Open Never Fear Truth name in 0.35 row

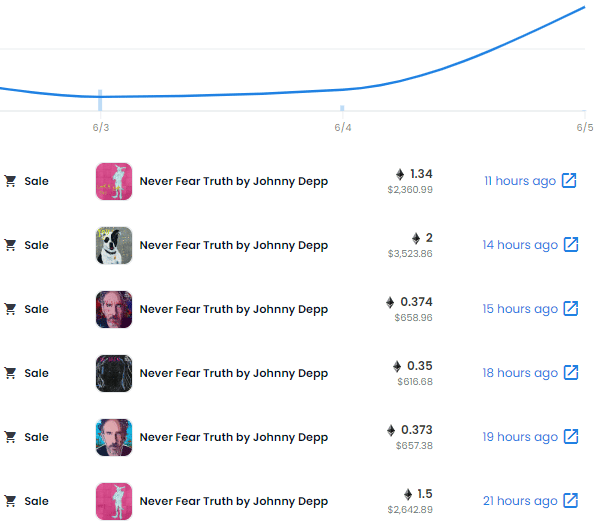tap(234, 373)
